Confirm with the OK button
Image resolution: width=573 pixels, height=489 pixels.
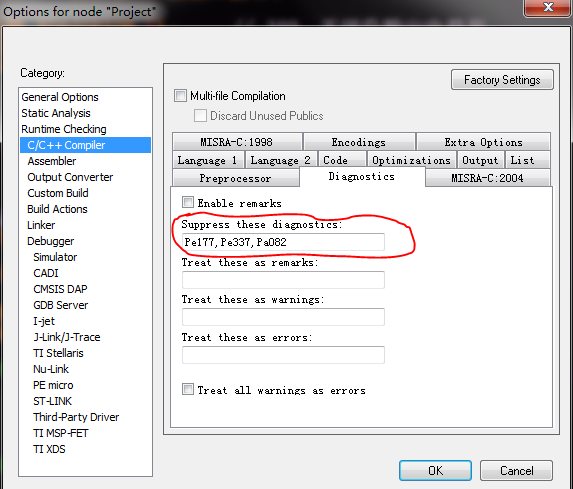click(435, 470)
